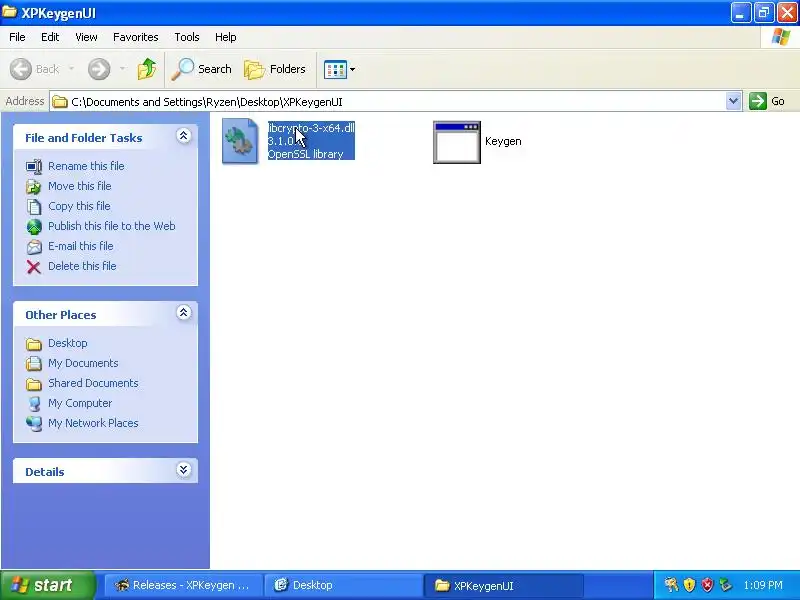
Task: Open My Documents in Other Places
Action: tap(83, 363)
